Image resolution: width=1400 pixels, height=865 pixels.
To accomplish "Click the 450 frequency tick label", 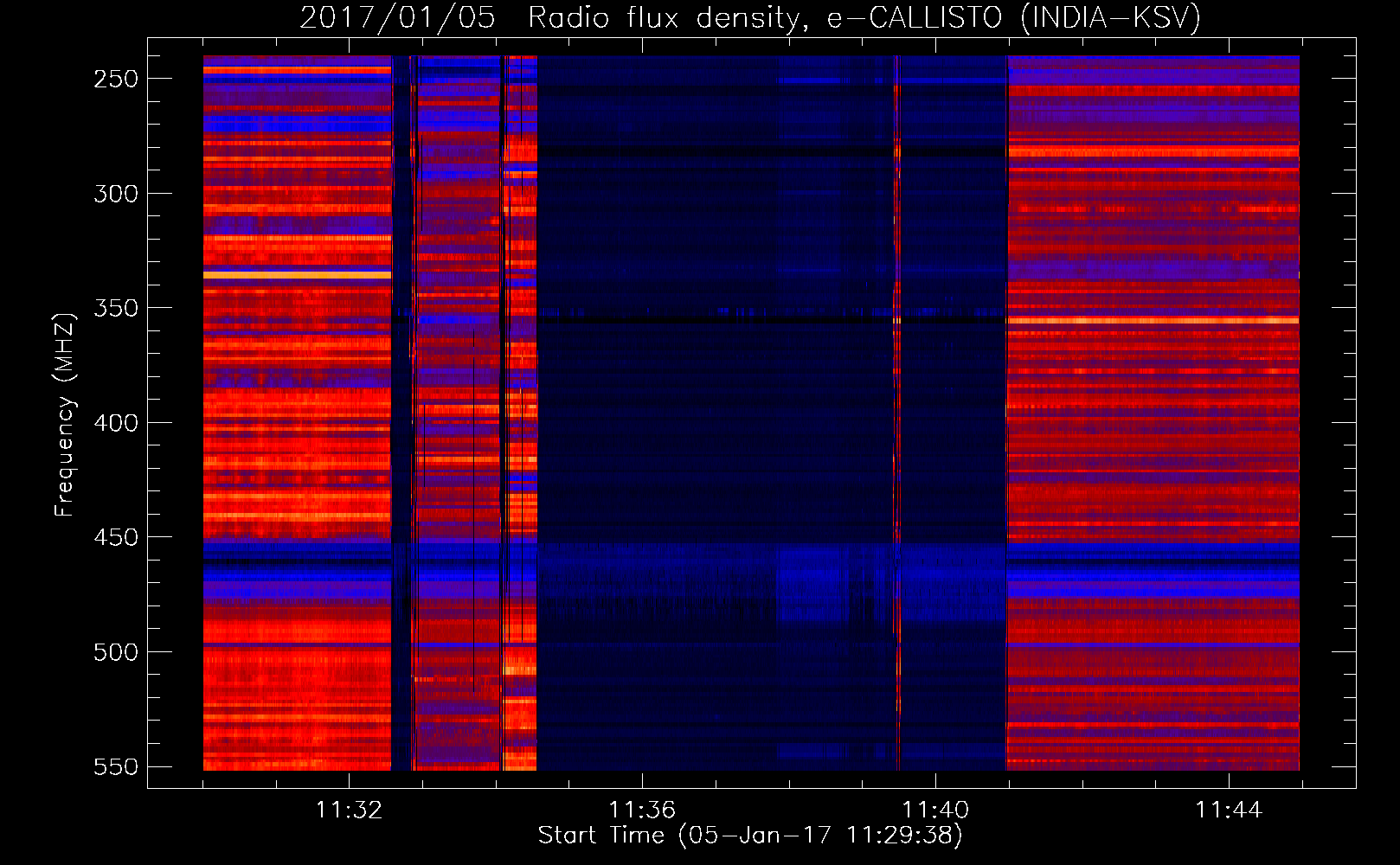I will [116, 537].
